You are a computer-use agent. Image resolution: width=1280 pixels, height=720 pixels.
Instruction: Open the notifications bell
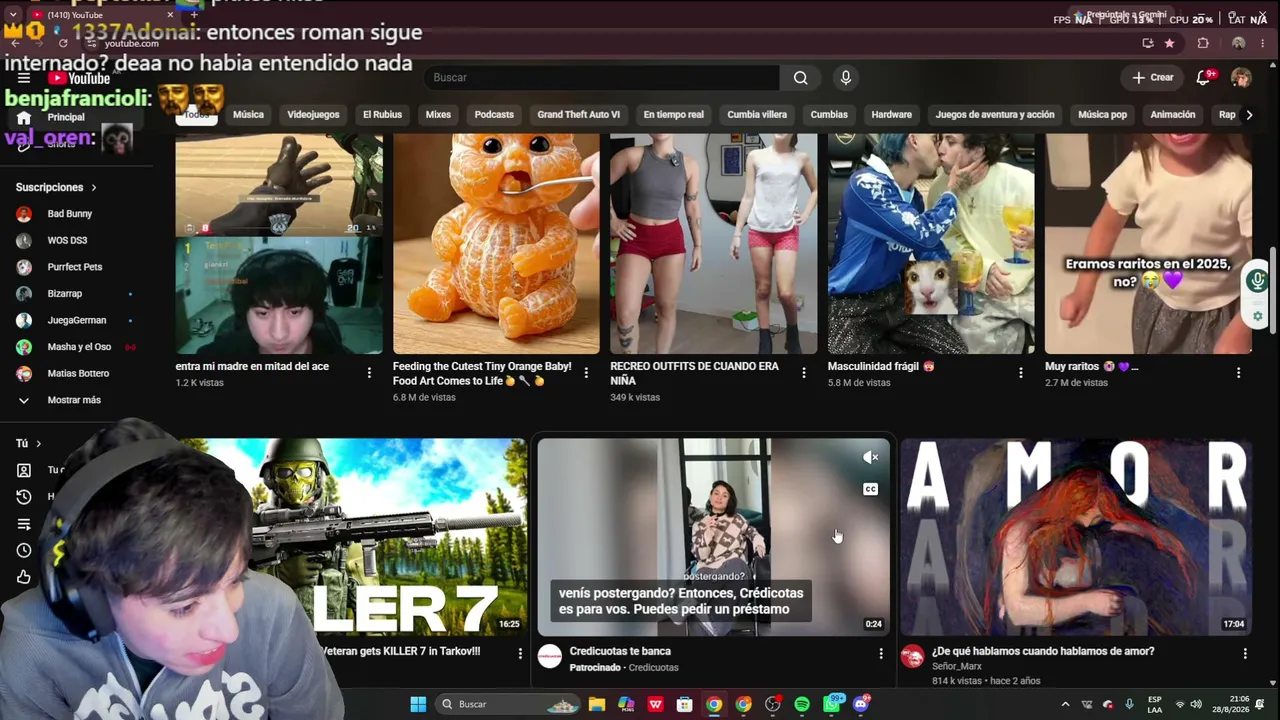point(1205,78)
